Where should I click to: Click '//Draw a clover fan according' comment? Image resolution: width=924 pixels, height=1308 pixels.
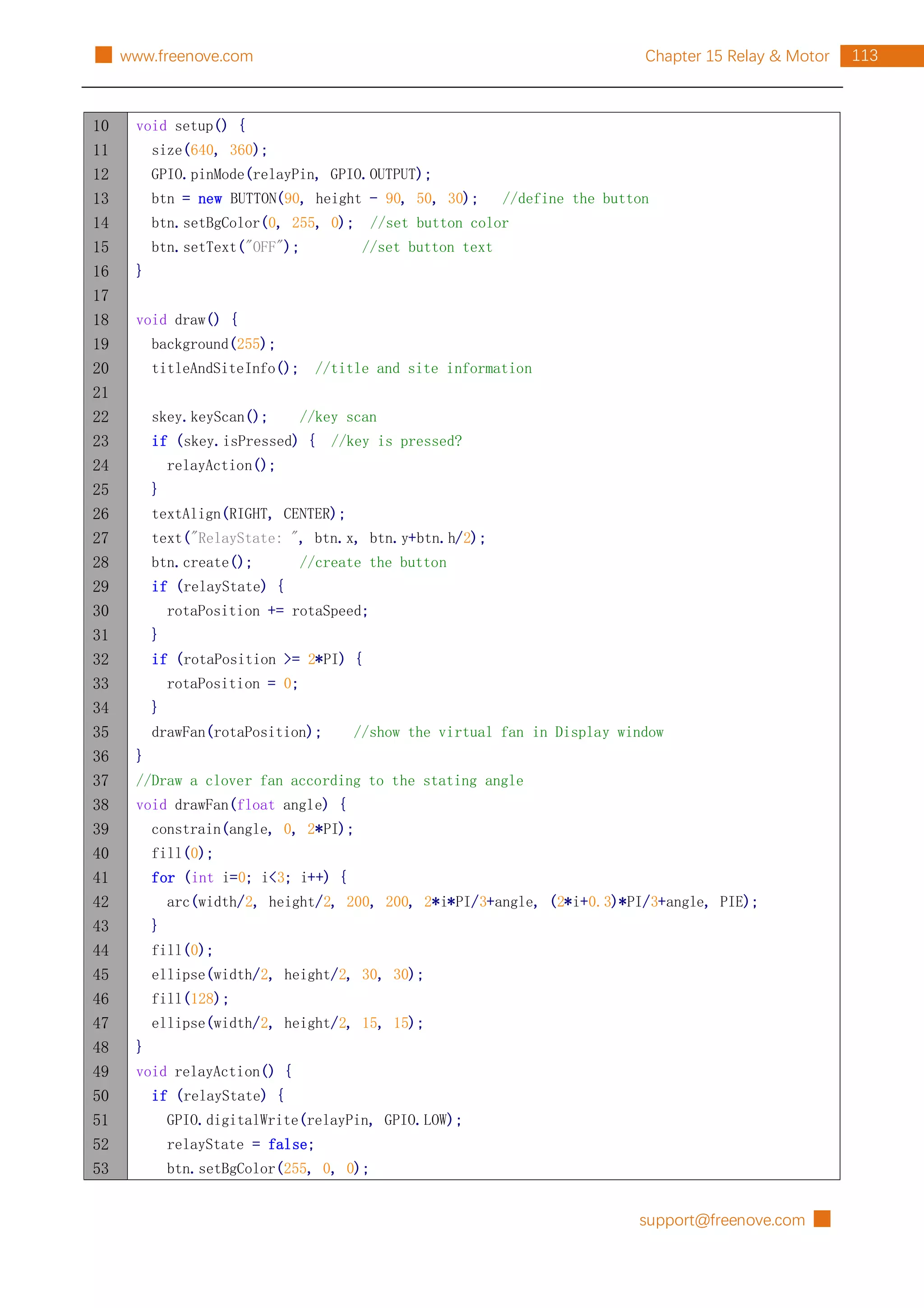tap(330, 780)
